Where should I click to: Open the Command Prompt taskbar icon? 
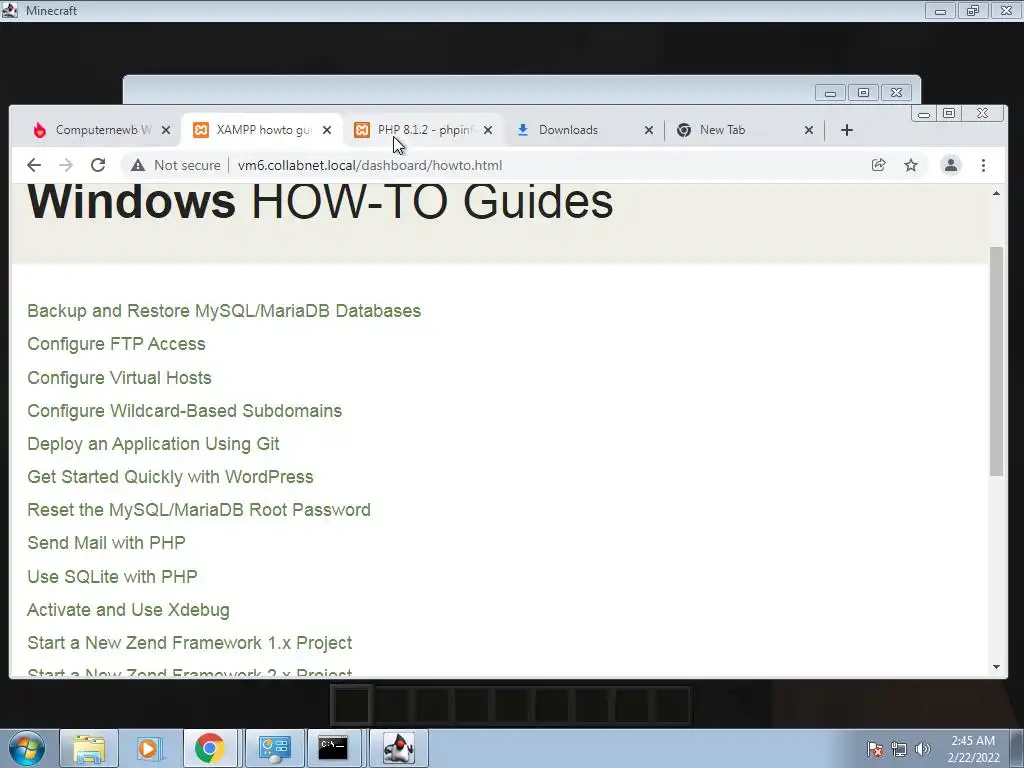point(333,748)
